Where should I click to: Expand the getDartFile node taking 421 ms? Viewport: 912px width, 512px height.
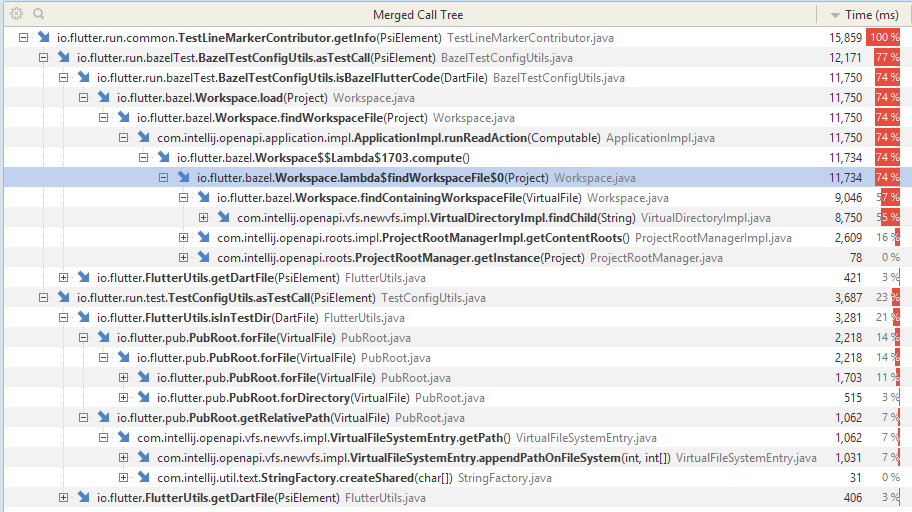[63, 278]
